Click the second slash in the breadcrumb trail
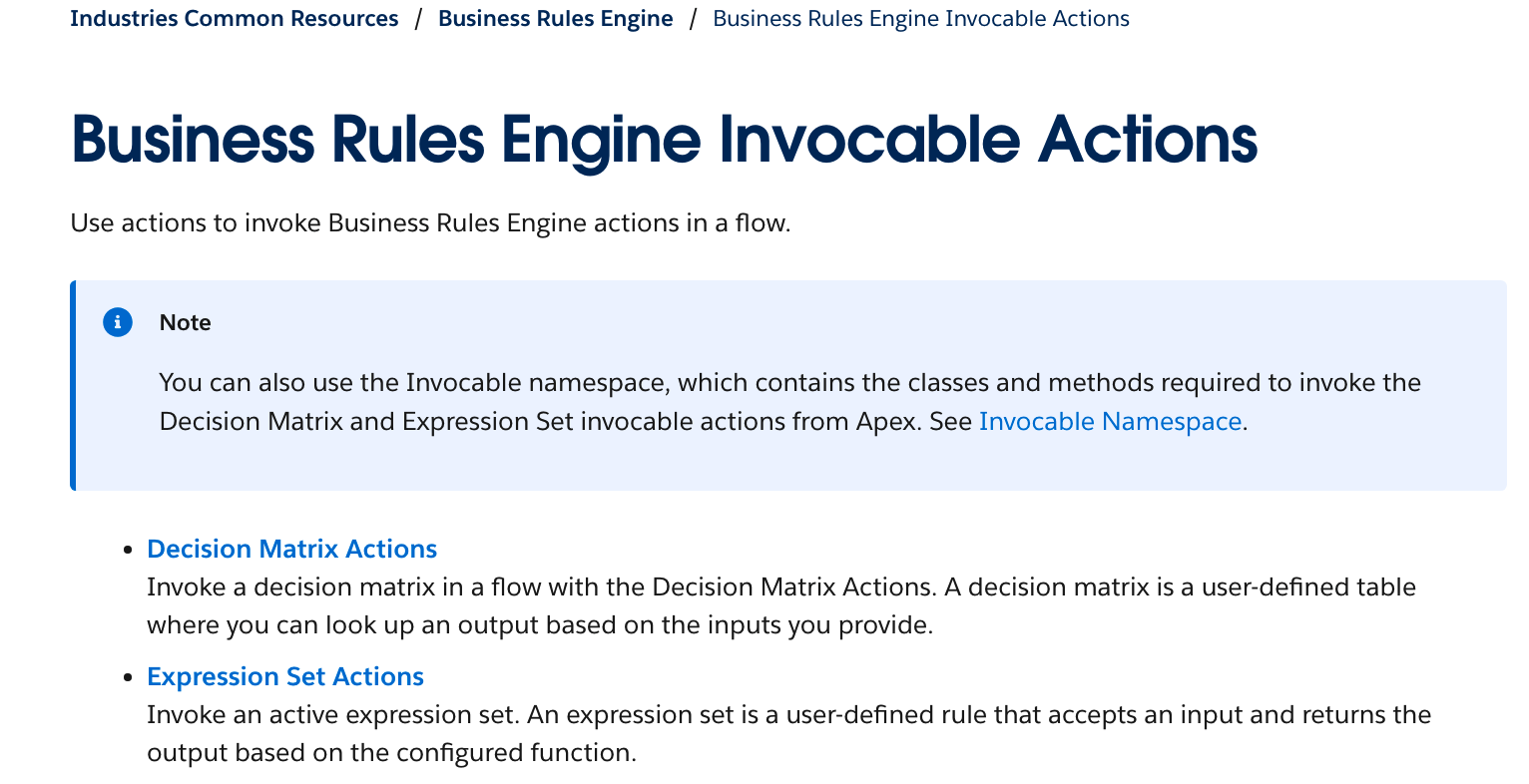1529x784 pixels. tap(692, 18)
